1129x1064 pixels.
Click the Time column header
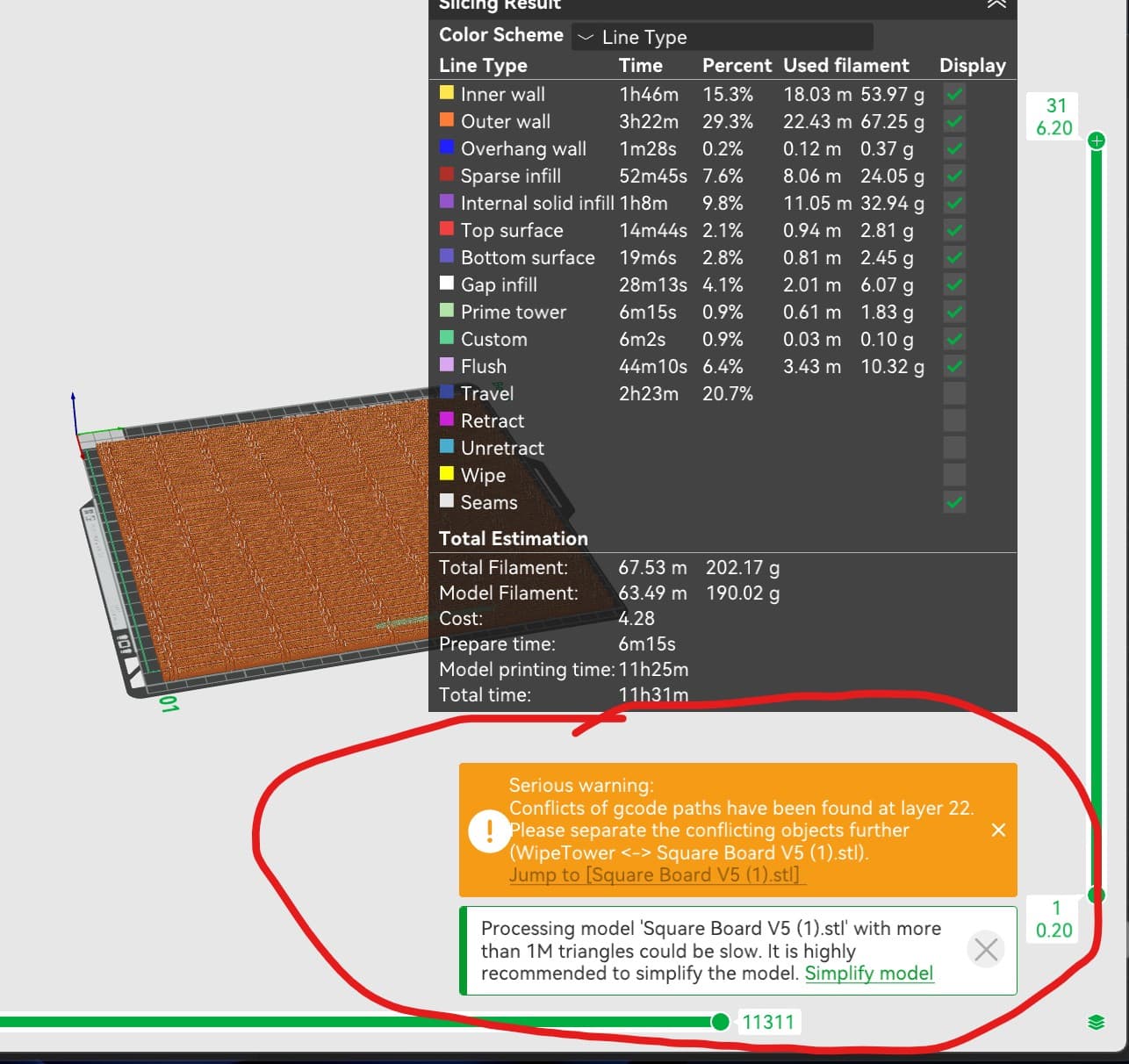(x=641, y=65)
